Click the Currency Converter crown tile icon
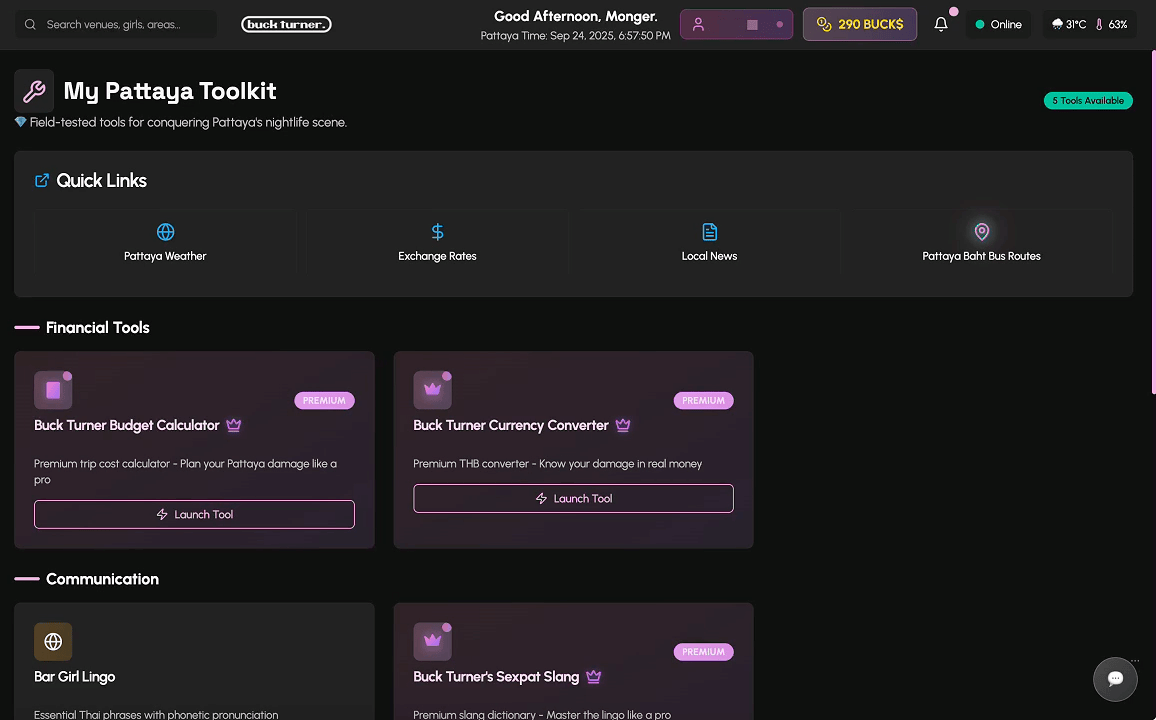 [432, 390]
